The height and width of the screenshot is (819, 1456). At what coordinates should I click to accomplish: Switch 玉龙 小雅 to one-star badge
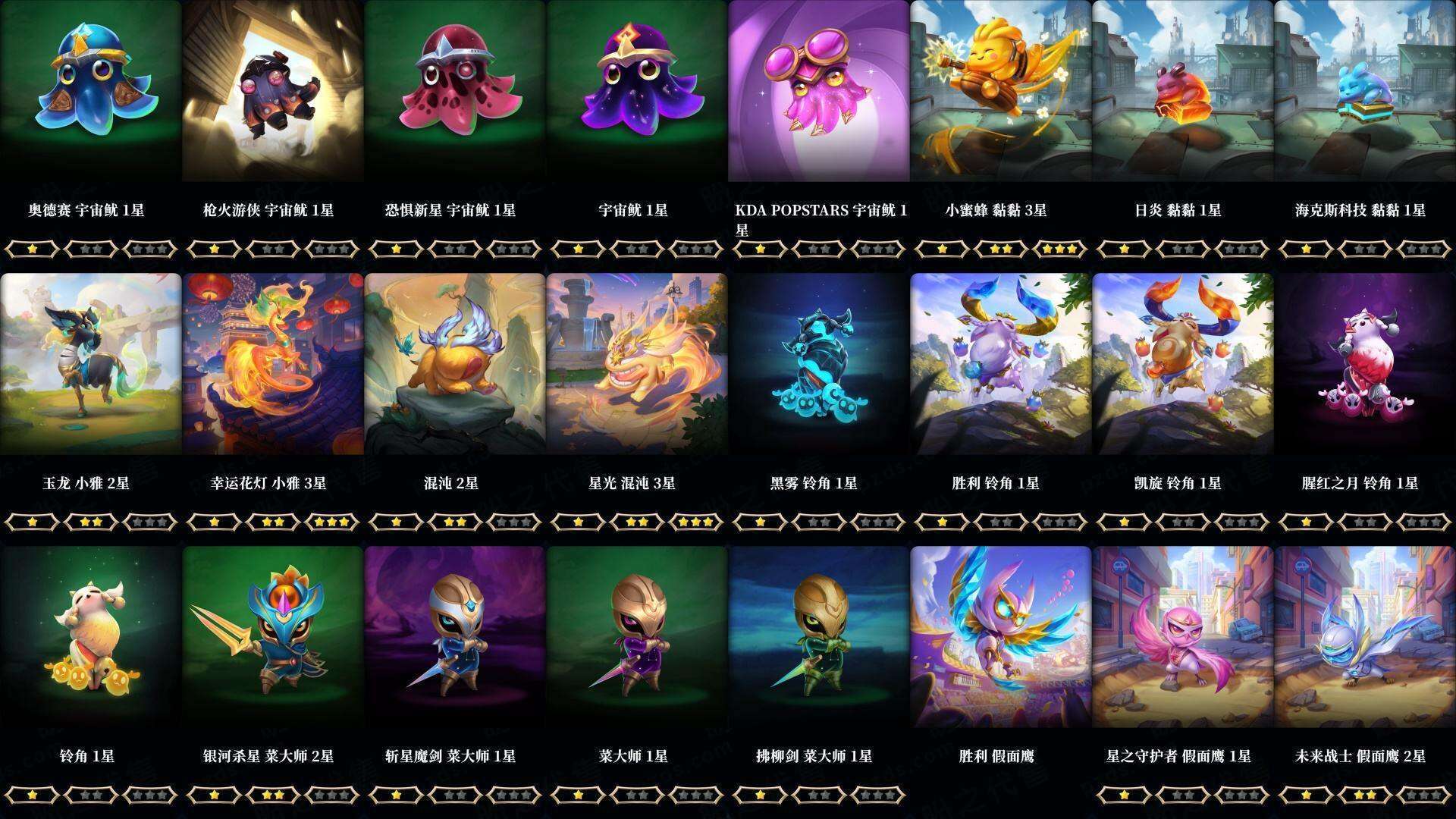31,522
